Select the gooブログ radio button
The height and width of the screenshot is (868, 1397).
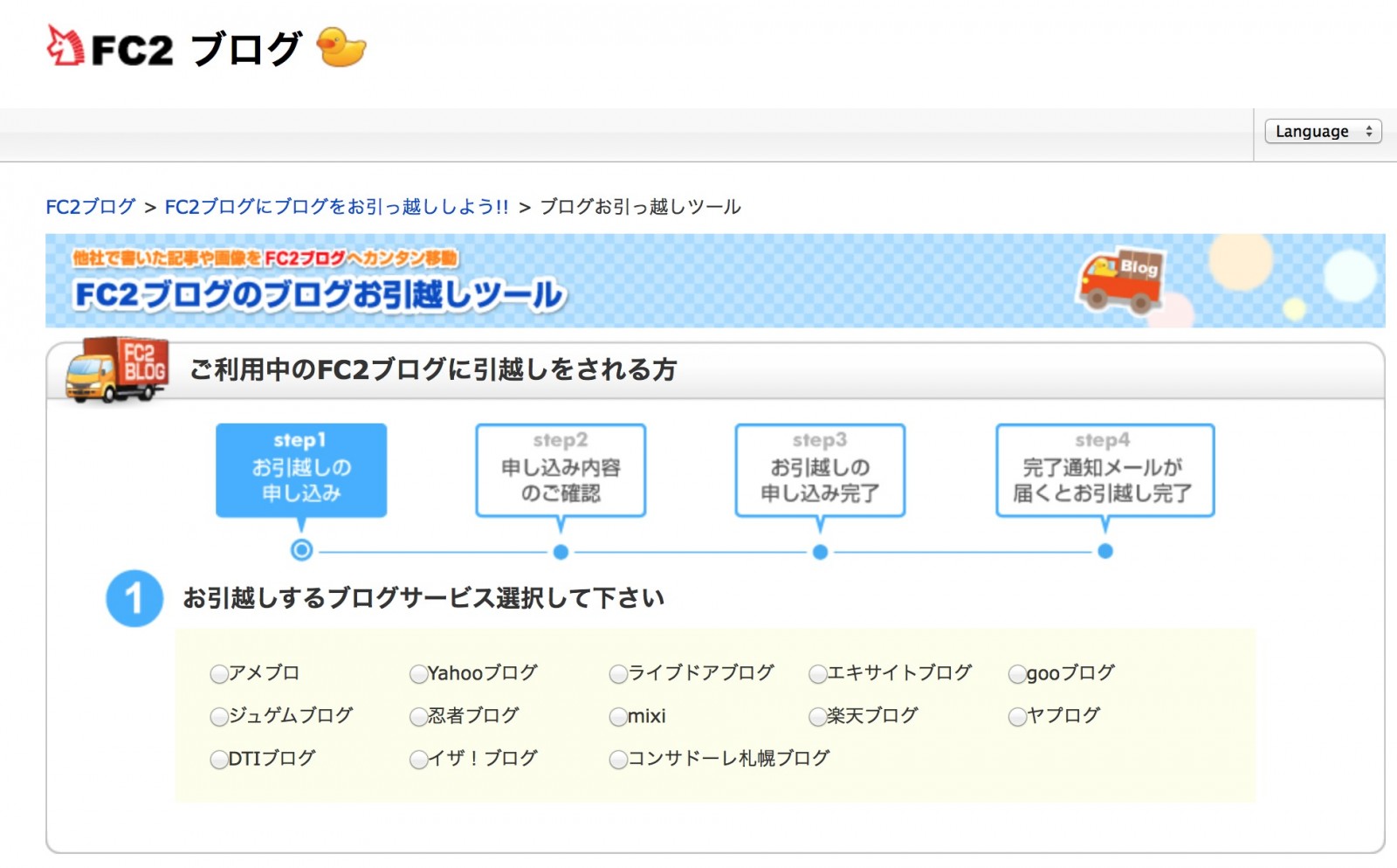(x=1017, y=674)
